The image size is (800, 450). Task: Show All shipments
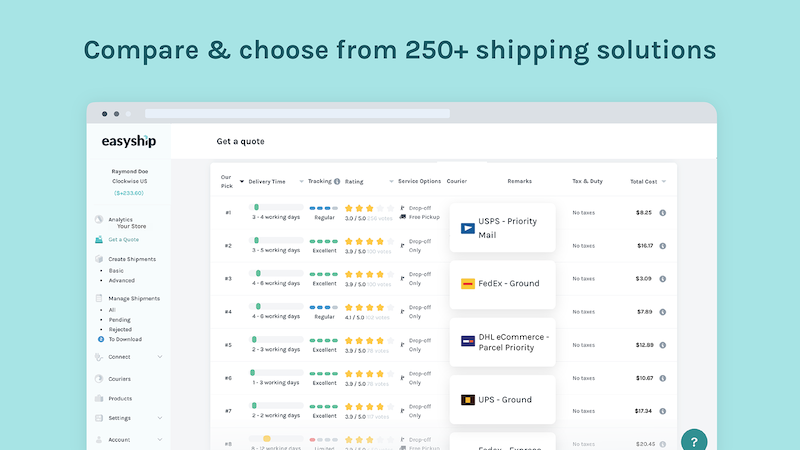(112, 310)
